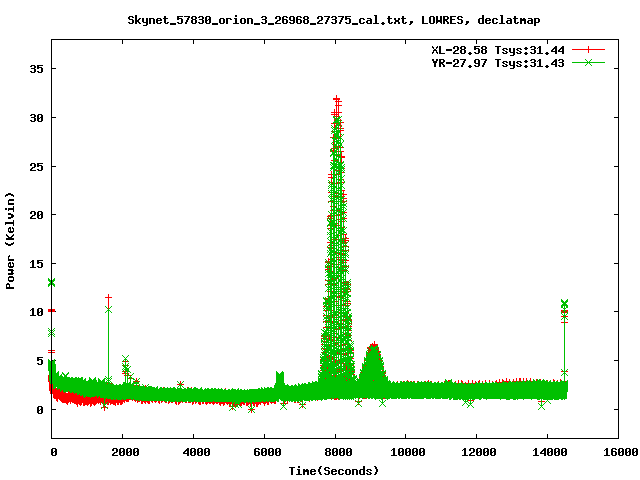Image resolution: width=640 pixels, height=480 pixels.
Task: Click the y-axis tick label 10
Action: coord(36,312)
